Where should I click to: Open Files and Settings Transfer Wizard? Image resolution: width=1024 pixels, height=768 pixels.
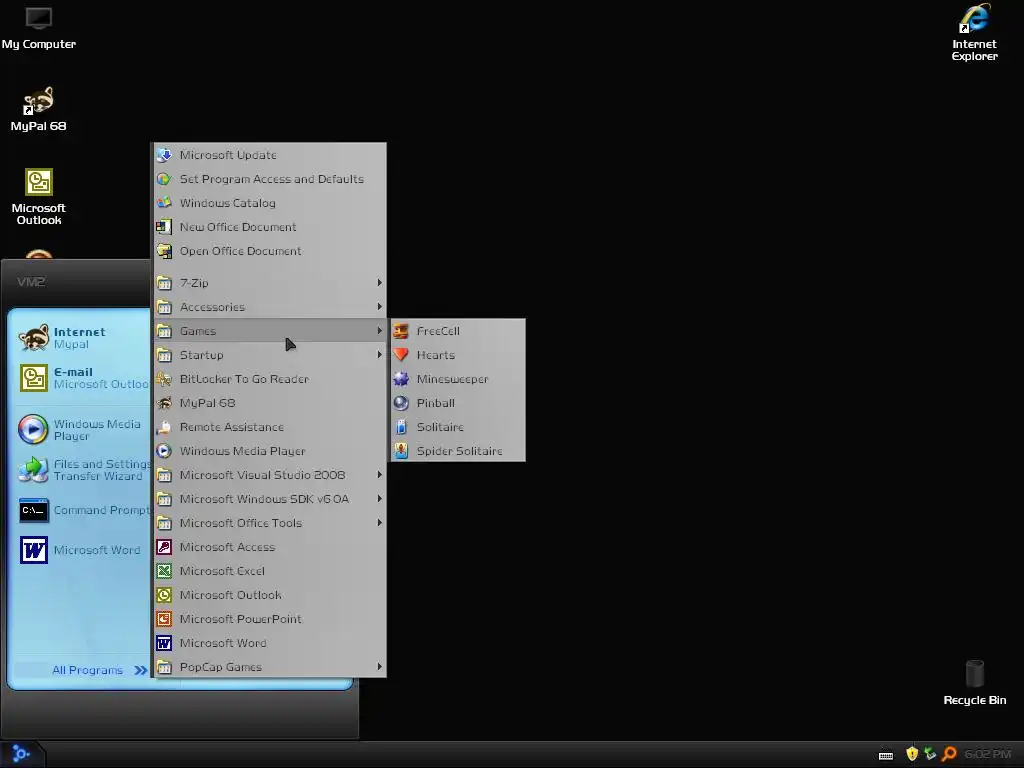(x=83, y=470)
